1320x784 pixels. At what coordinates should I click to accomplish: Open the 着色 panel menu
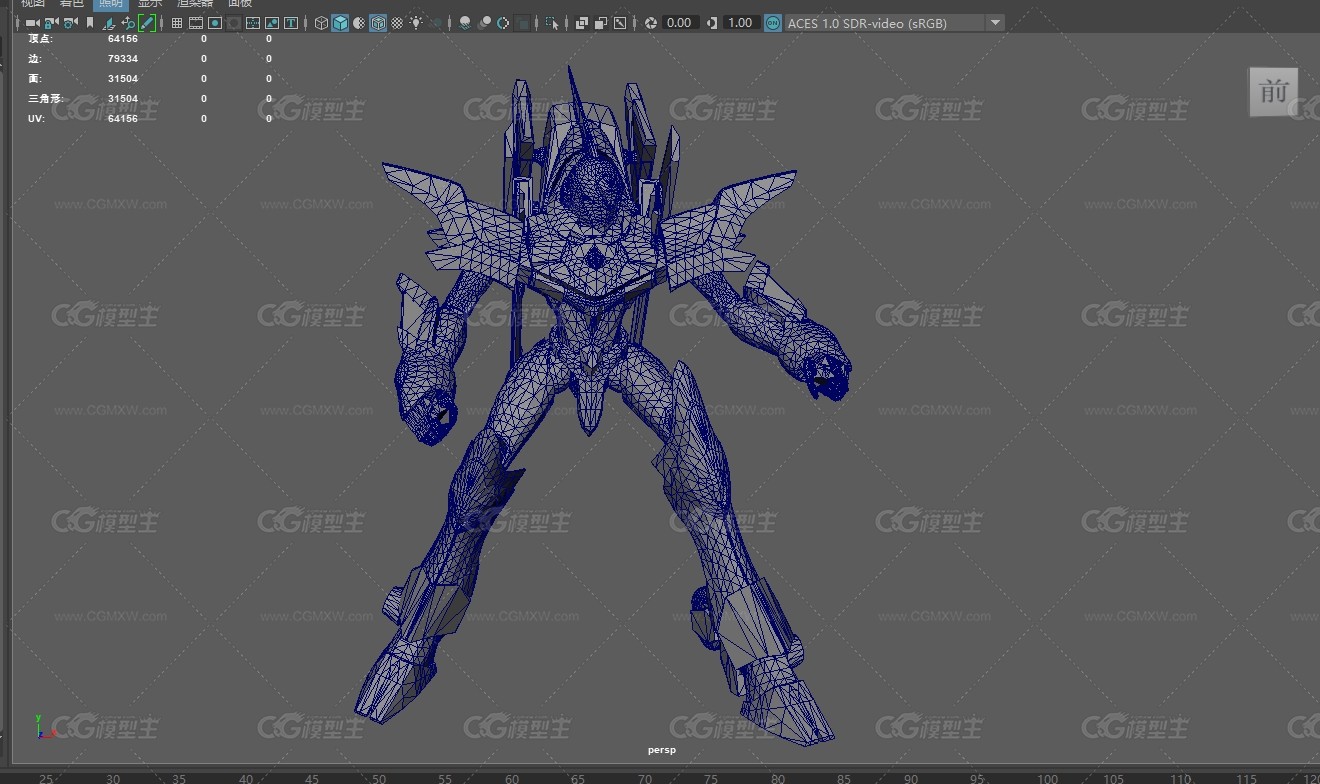click(72, 4)
